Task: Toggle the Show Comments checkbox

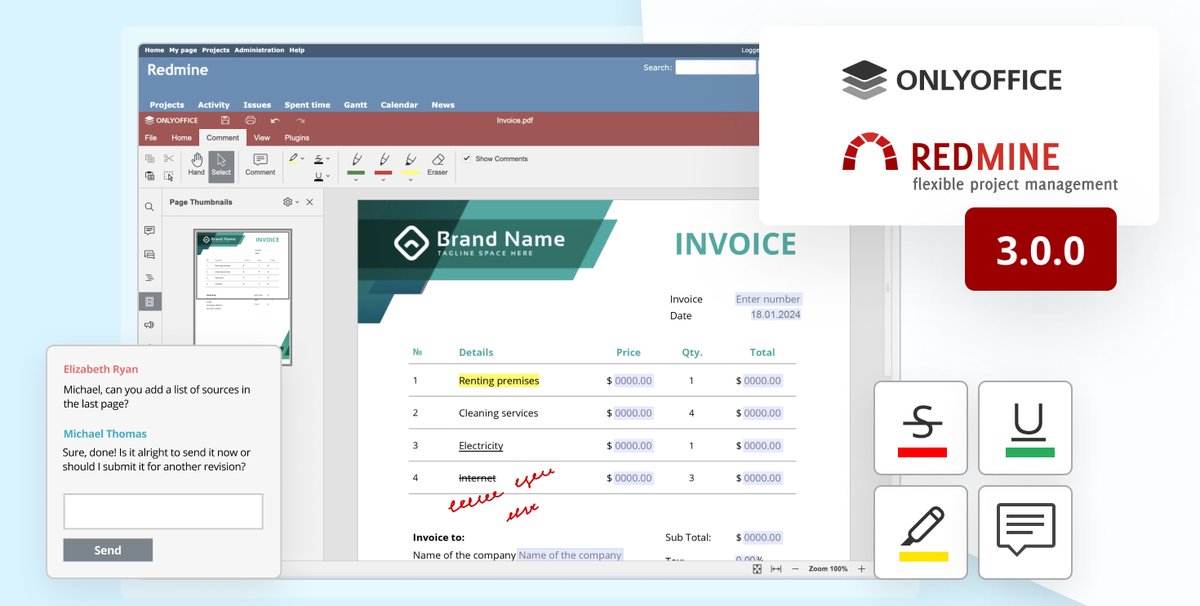Action: [466, 158]
